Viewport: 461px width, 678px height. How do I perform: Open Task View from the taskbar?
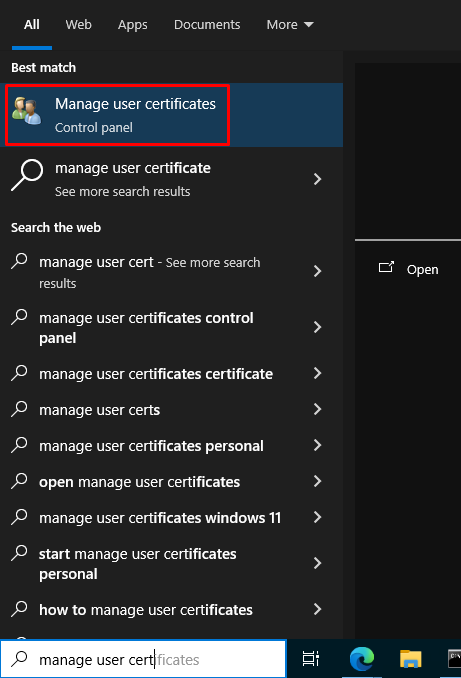311,659
